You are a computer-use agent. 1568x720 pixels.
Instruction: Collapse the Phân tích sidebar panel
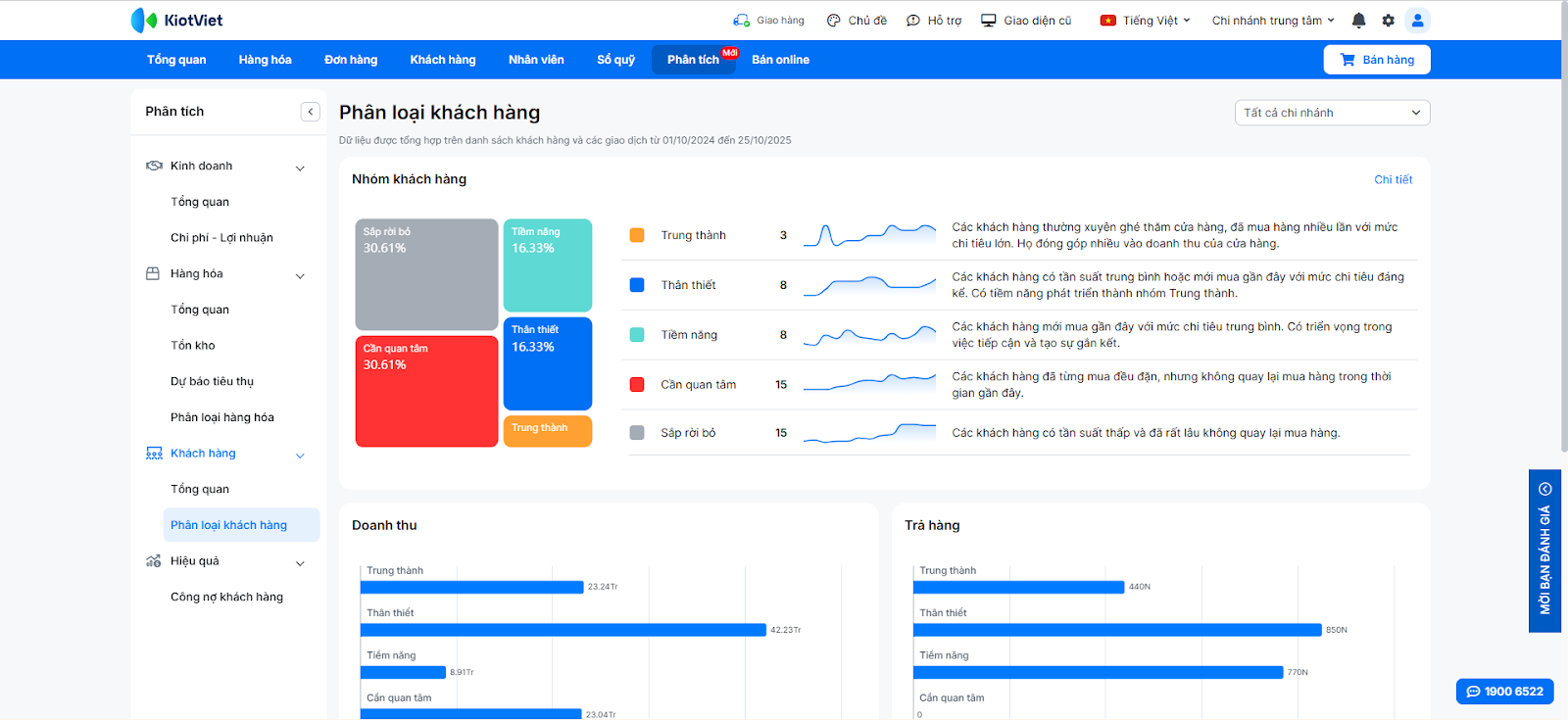311,112
